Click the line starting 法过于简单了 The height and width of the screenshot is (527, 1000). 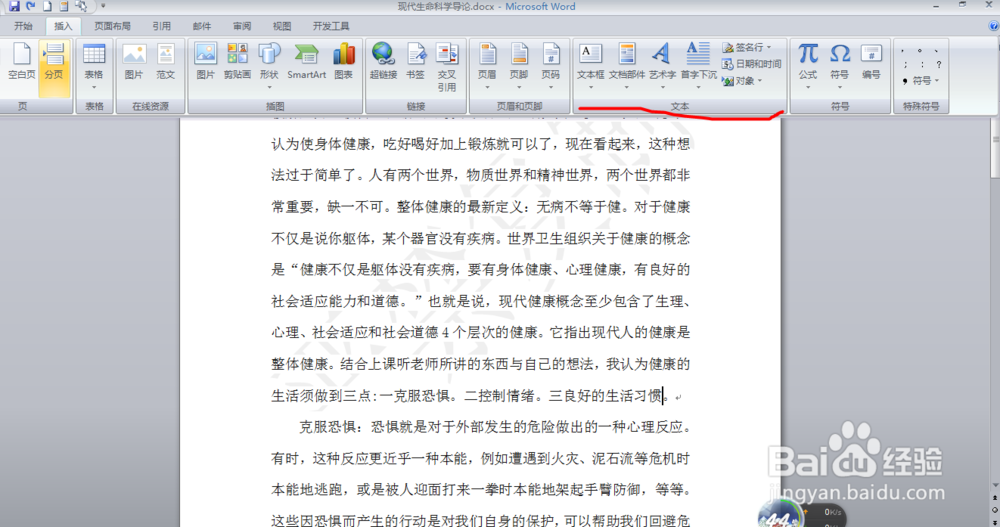point(481,175)
